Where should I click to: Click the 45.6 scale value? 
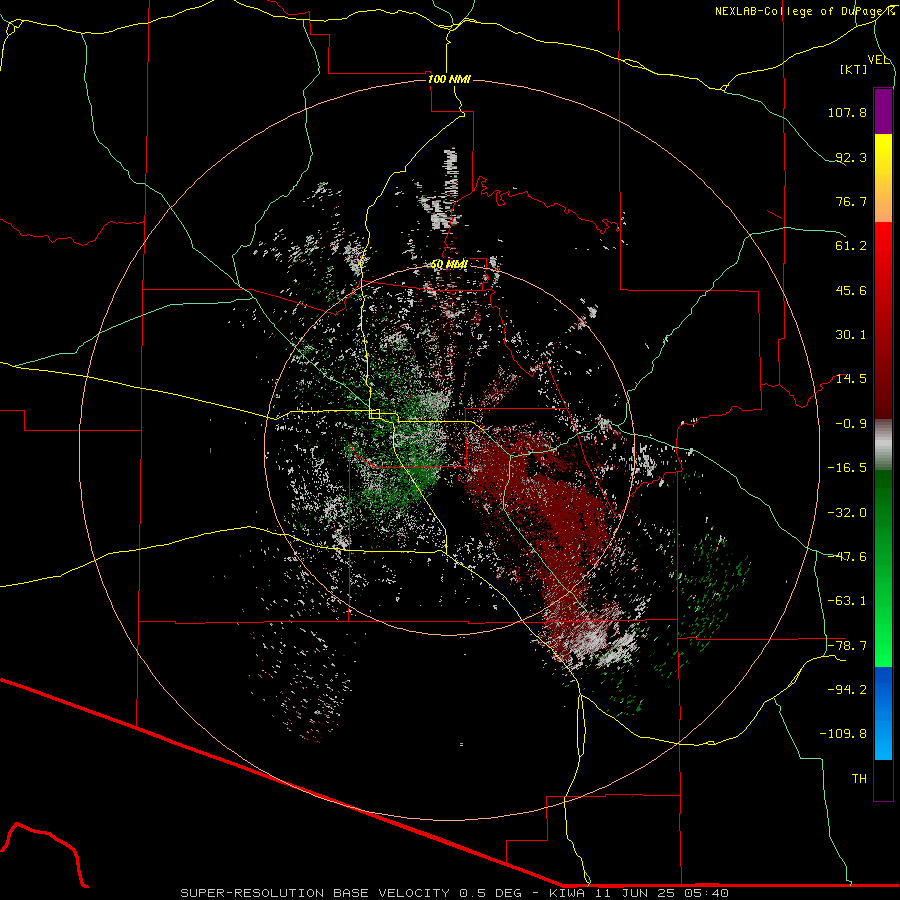(851, 290)
